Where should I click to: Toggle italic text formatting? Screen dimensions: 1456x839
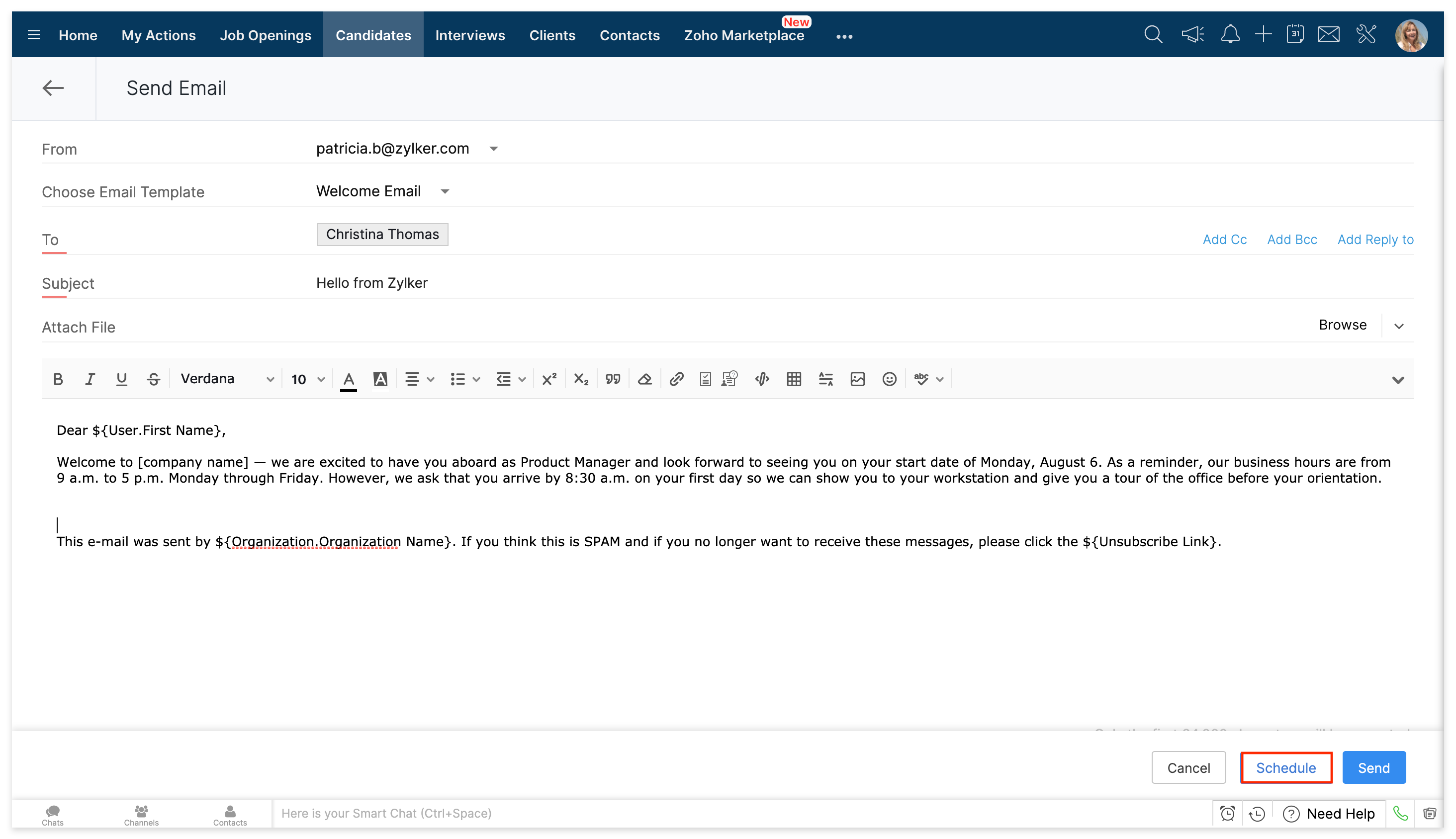pos(90,379)
